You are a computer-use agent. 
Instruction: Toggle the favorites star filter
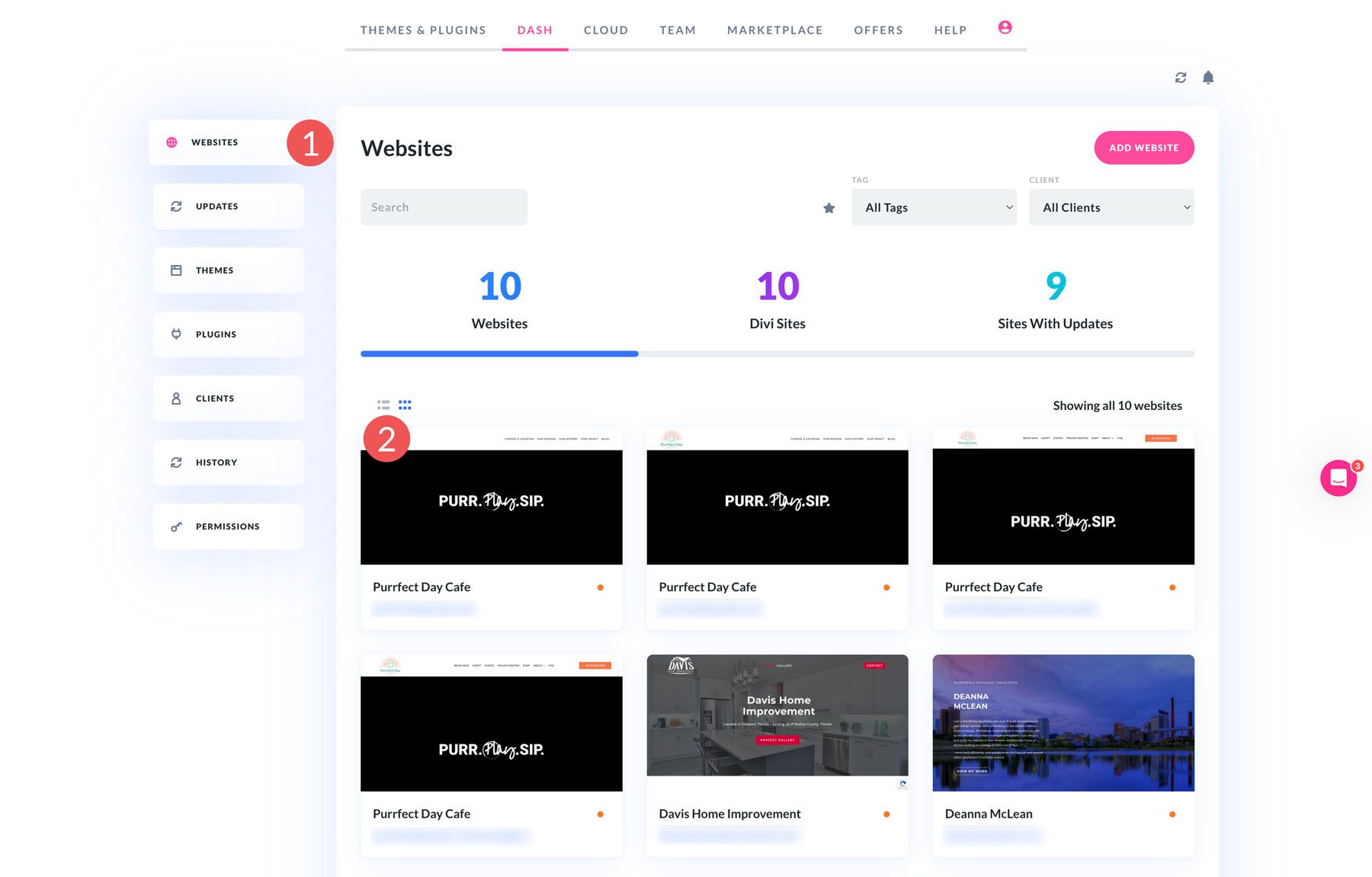coord(829,206)
